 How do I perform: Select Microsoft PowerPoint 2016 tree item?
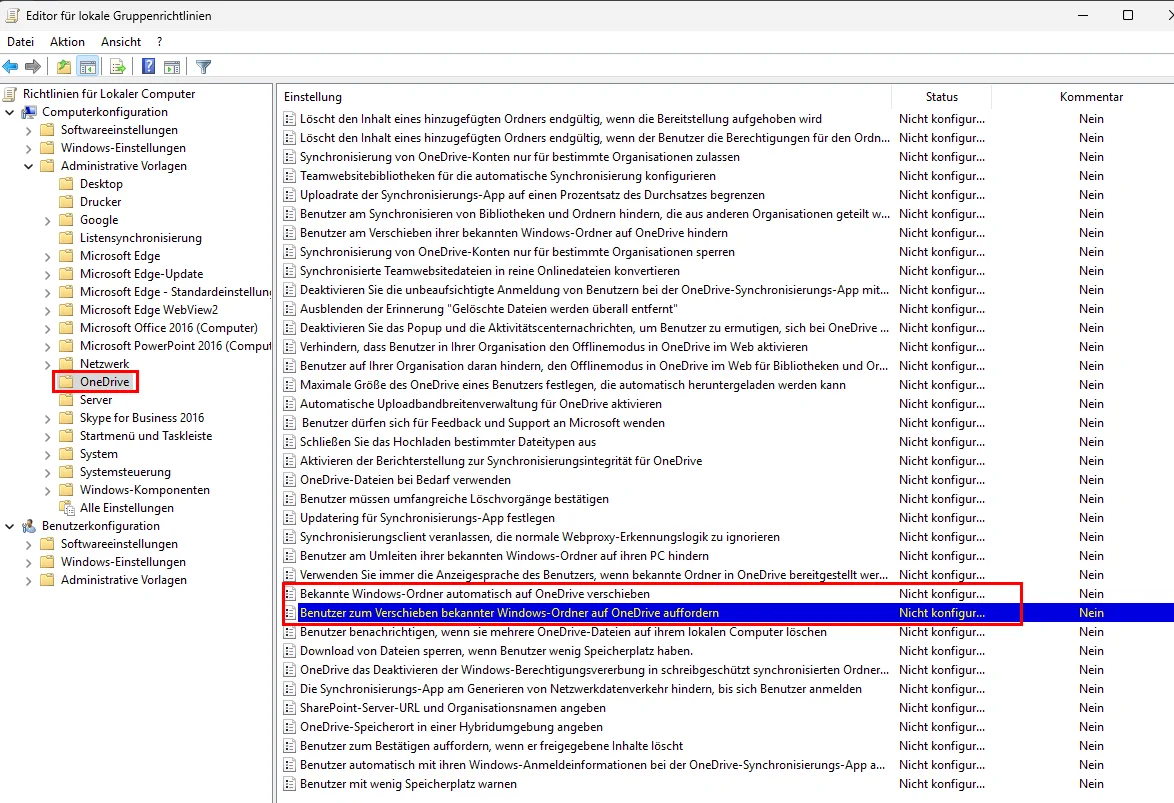click(175, 346)
